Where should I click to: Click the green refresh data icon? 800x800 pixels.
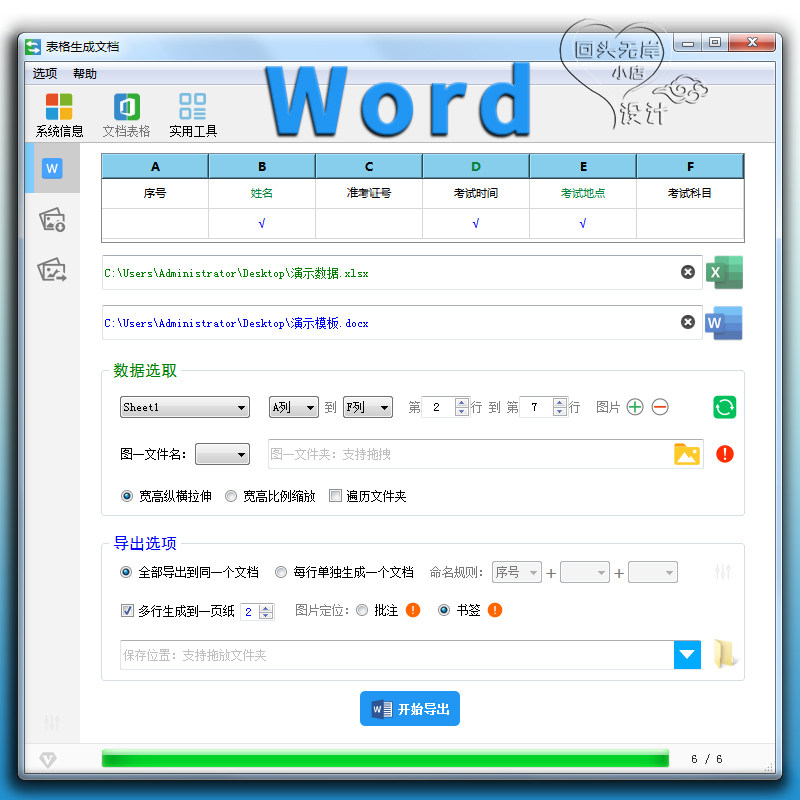point(724,407)
